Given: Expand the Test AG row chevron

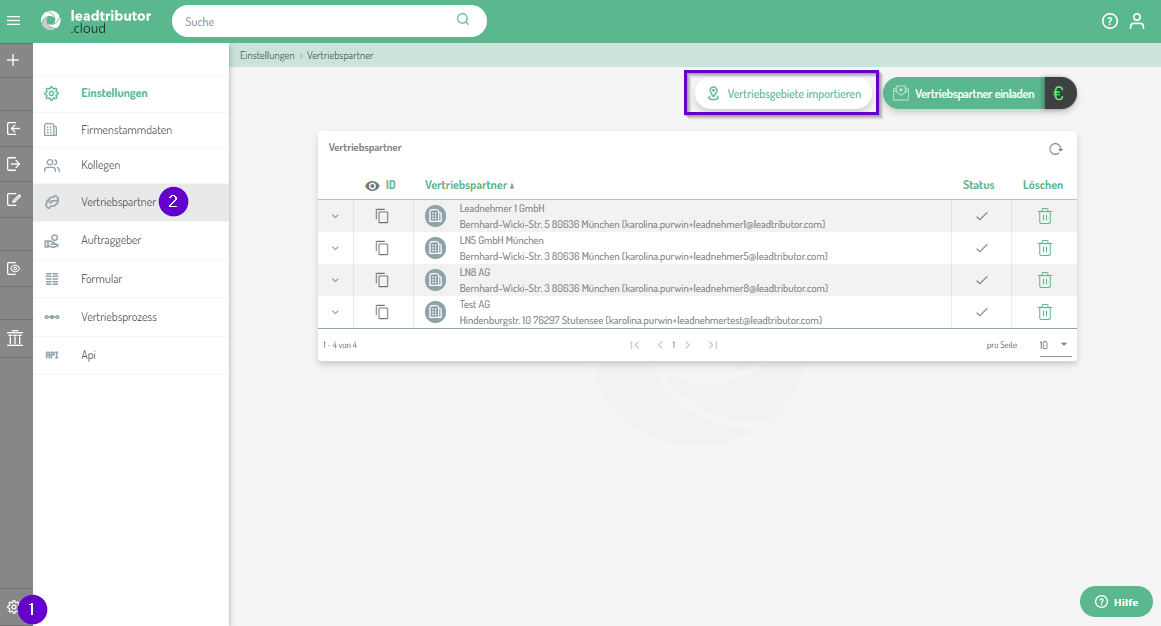Looking at the screenshot, I should click(x=335, y=312).
